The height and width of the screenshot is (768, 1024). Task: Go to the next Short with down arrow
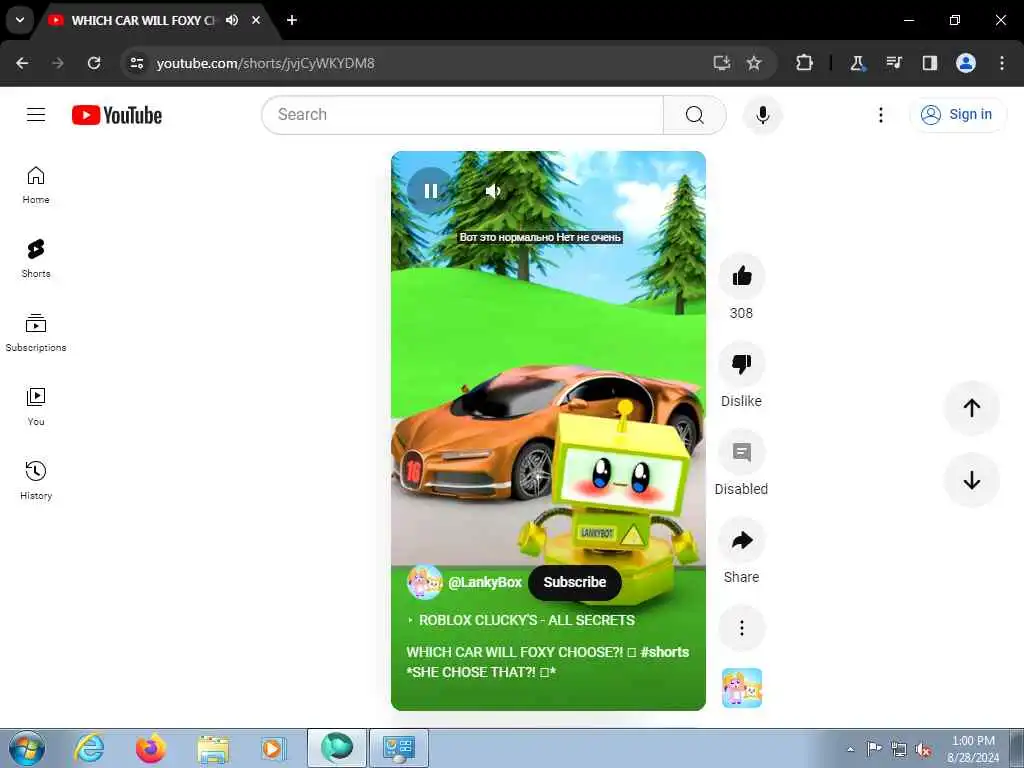coord(972,480)
